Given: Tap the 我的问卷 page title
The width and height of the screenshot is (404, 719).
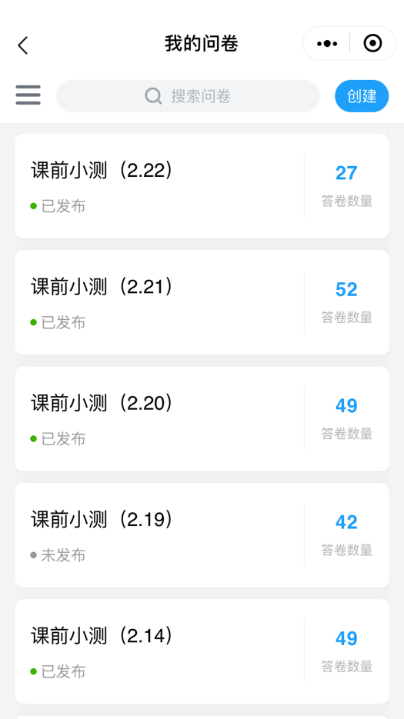Looking at the screenshot, I should coord(201,44).
